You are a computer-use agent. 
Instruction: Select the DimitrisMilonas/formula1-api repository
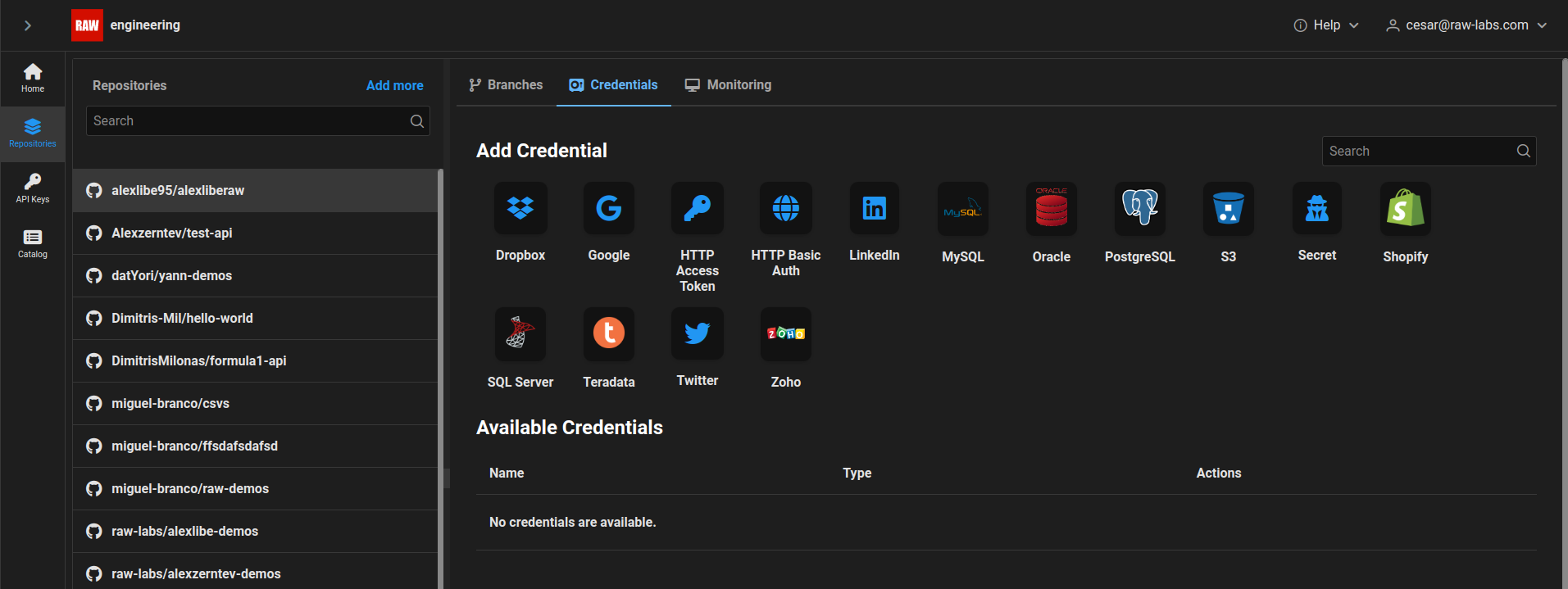[255, 361]
